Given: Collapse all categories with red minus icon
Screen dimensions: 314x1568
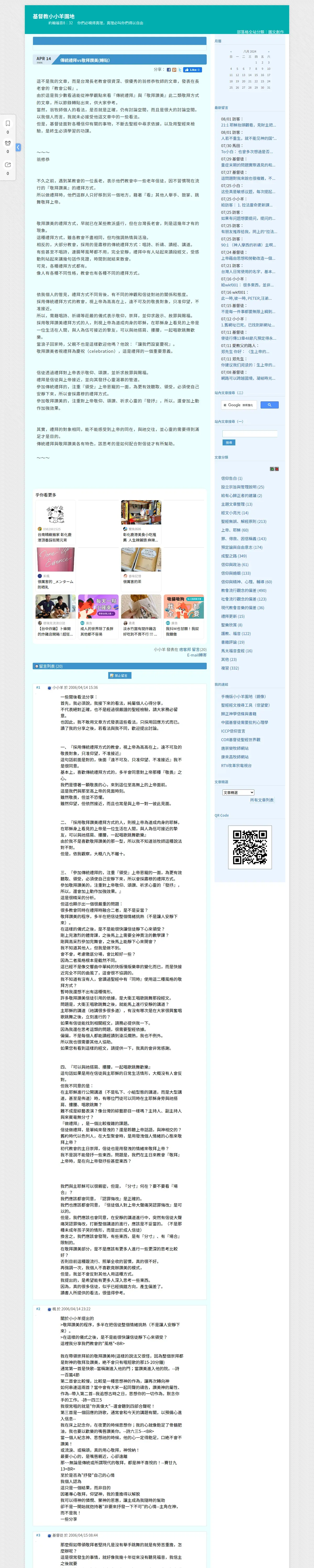Looking at the screenshot, I should 277,469.
